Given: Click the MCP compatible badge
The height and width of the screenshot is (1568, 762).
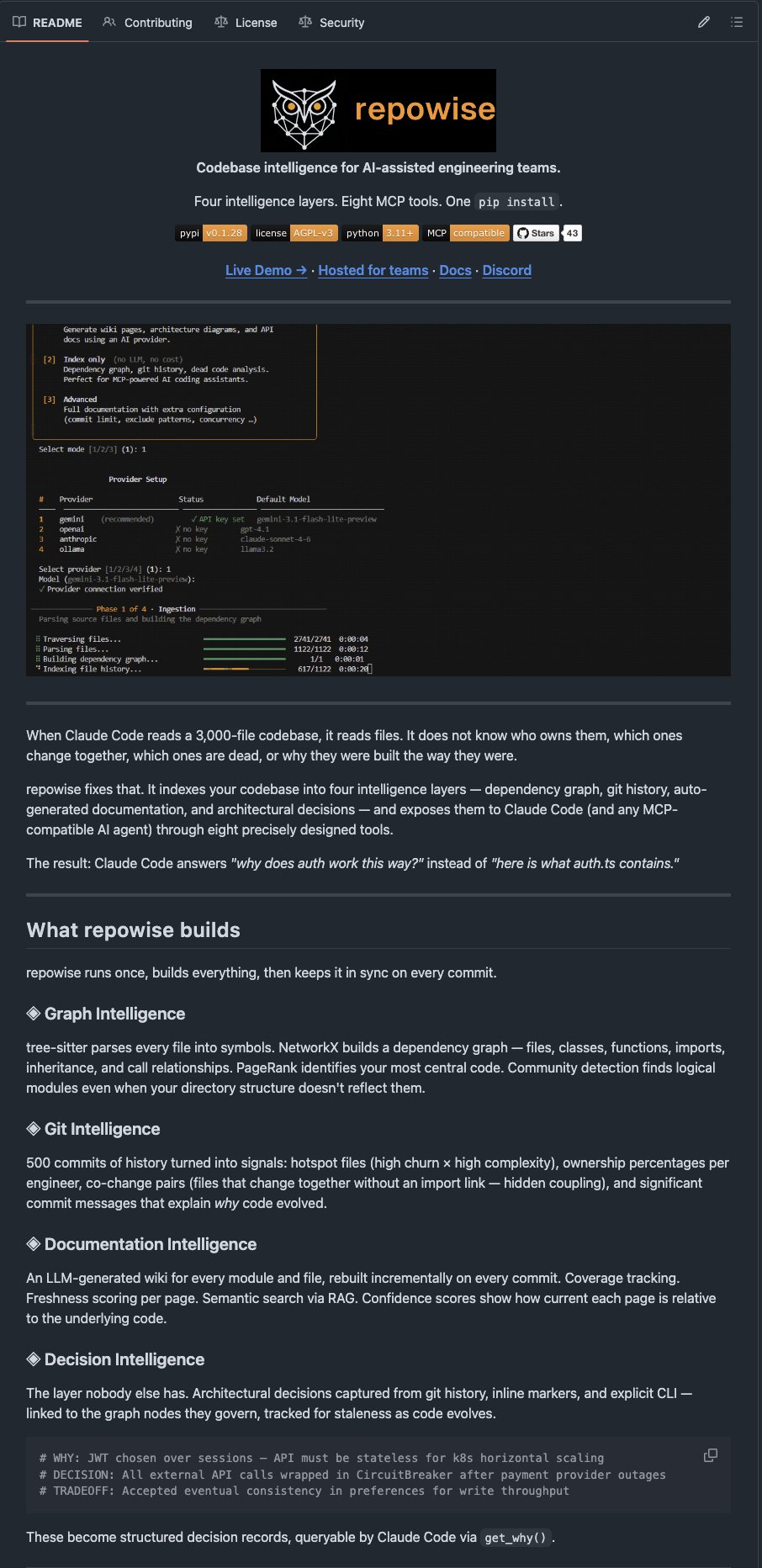Looking at the screenshot, I should [466, 233].
